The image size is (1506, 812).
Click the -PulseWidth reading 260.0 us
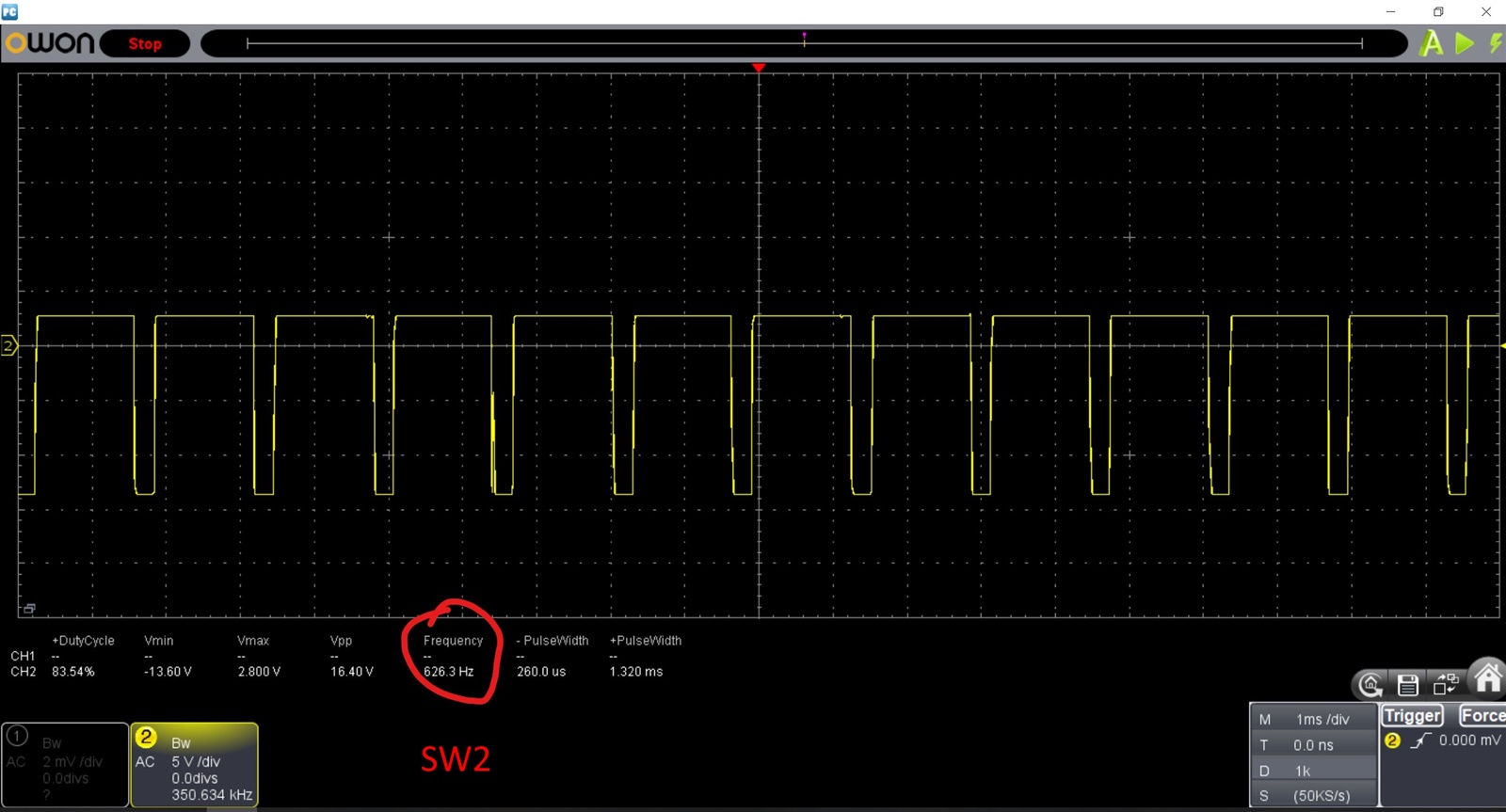coord(541,672)
